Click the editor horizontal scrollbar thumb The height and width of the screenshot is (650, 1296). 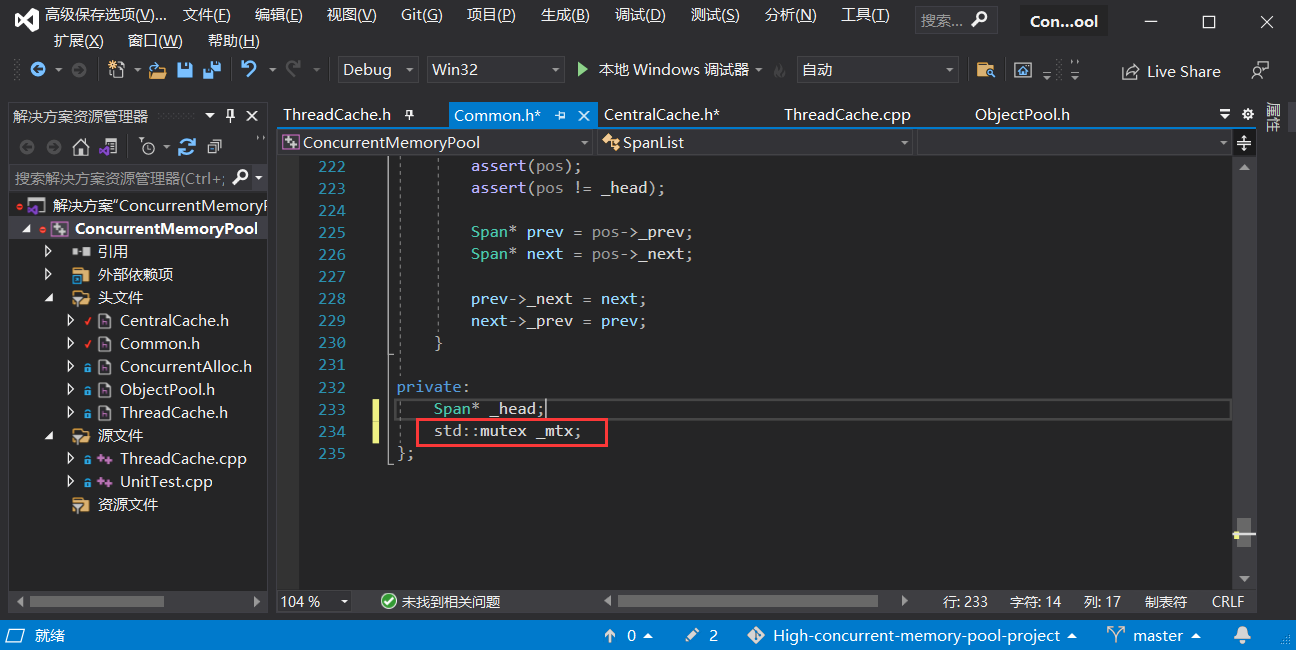pyautogui.click(x=748, y=602)
